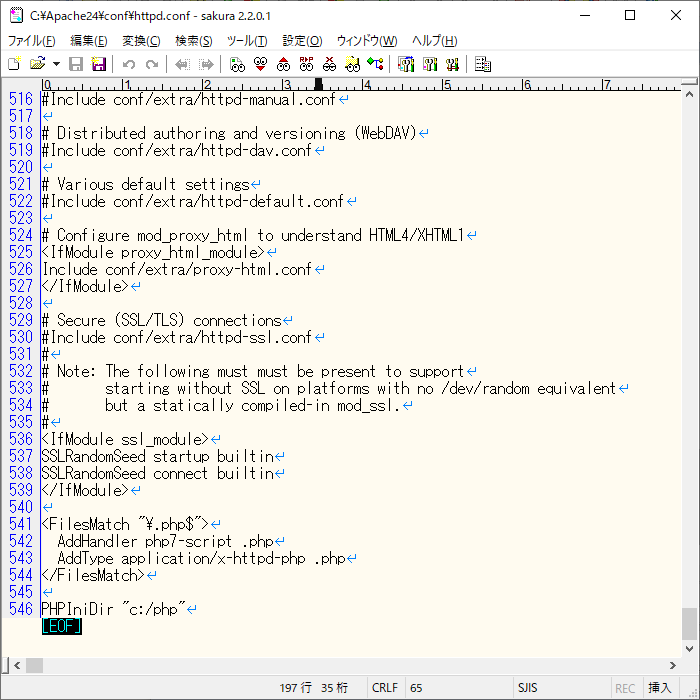Image resolution: width=700 pixels, height=700 pixels.
Task: Expand the dropdown arrow beside Open icon
Action: [x=56, y=64]
